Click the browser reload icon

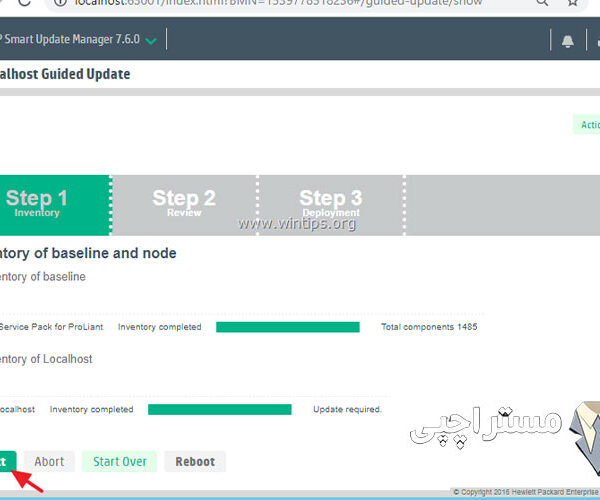24,2
